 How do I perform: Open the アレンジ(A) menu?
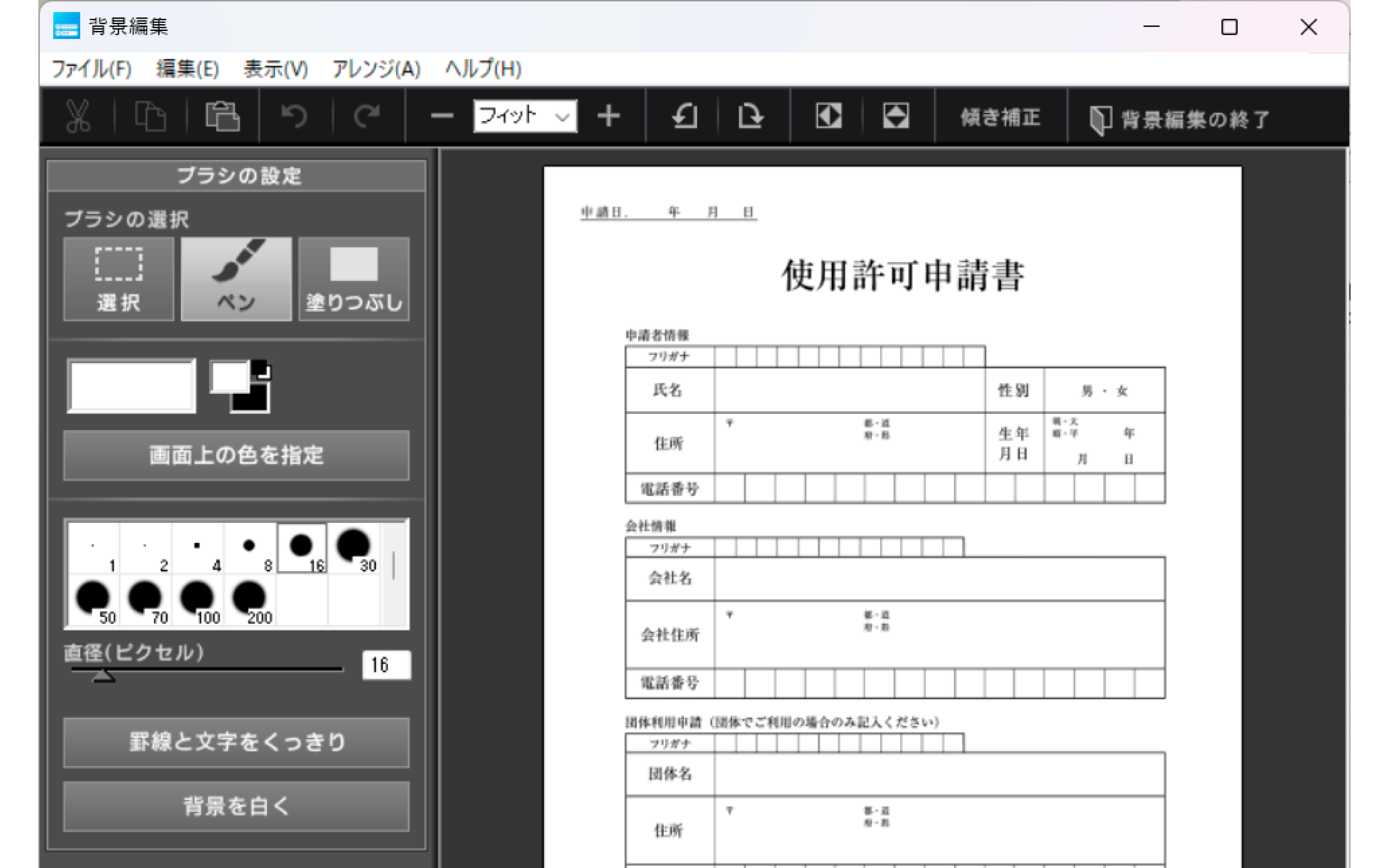click(x=376, y=69)
